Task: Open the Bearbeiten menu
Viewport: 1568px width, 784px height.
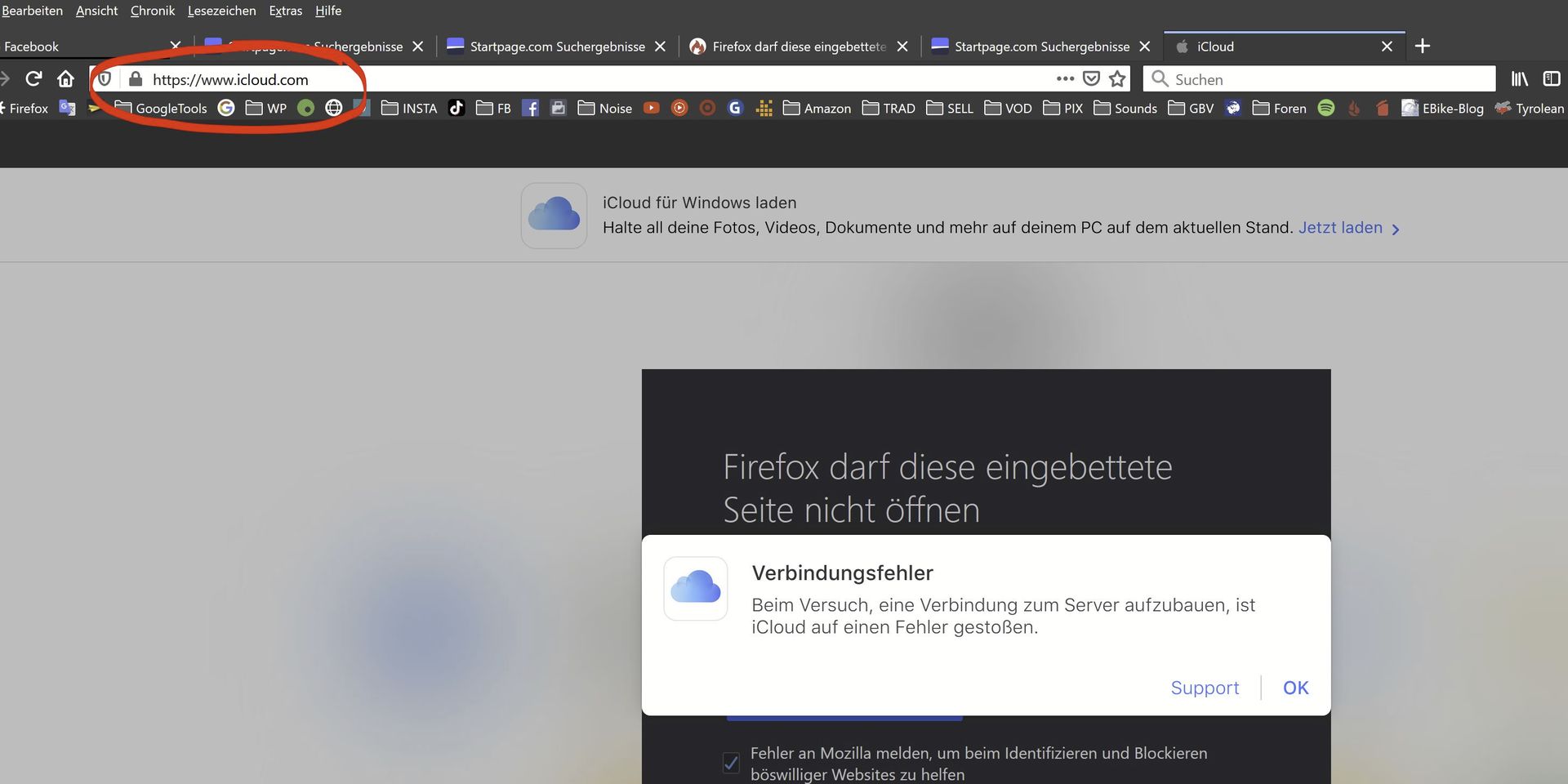Action: tap(32, 11)
